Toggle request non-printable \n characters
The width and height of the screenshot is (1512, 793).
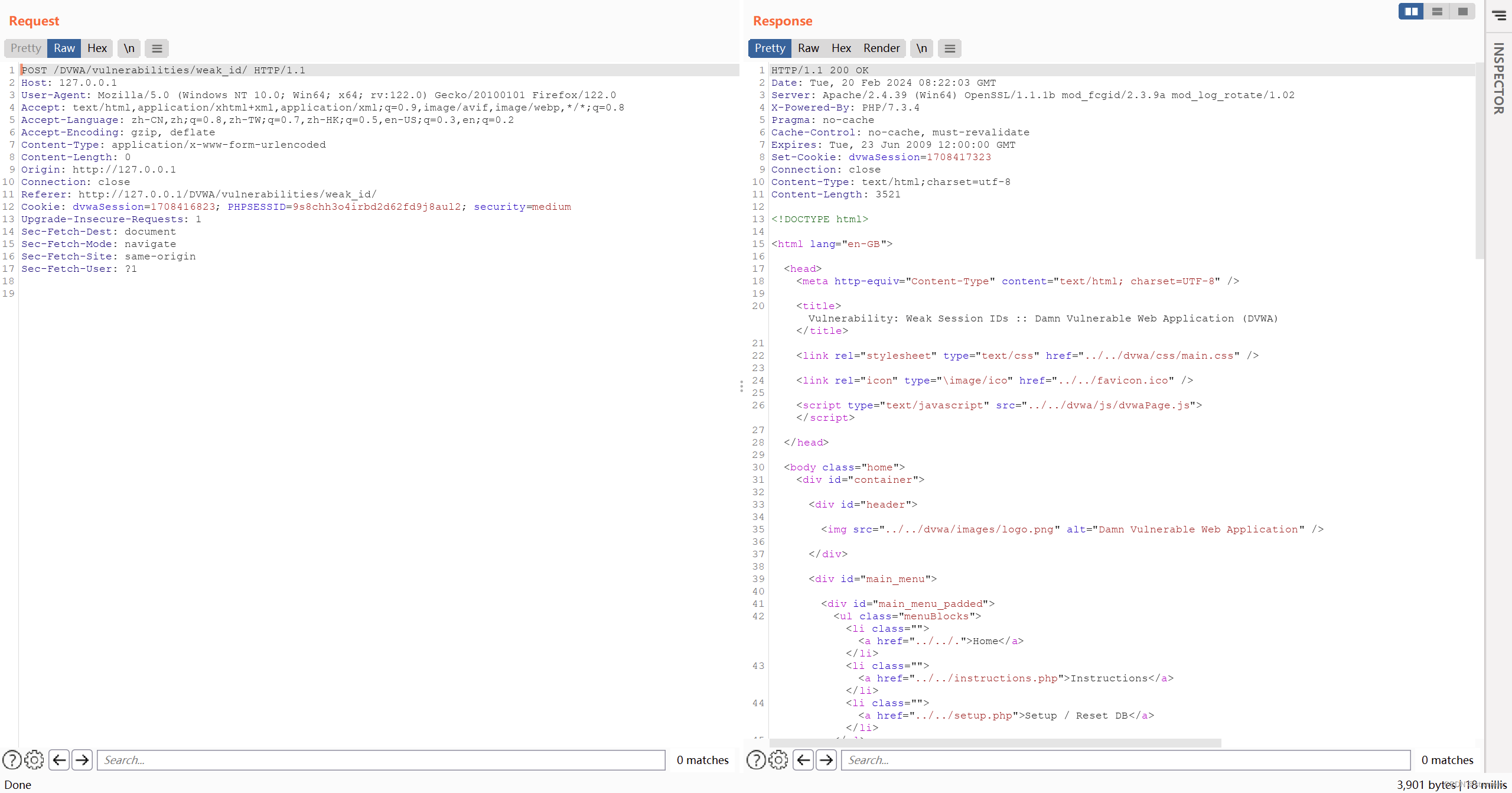tap(129, 48)
